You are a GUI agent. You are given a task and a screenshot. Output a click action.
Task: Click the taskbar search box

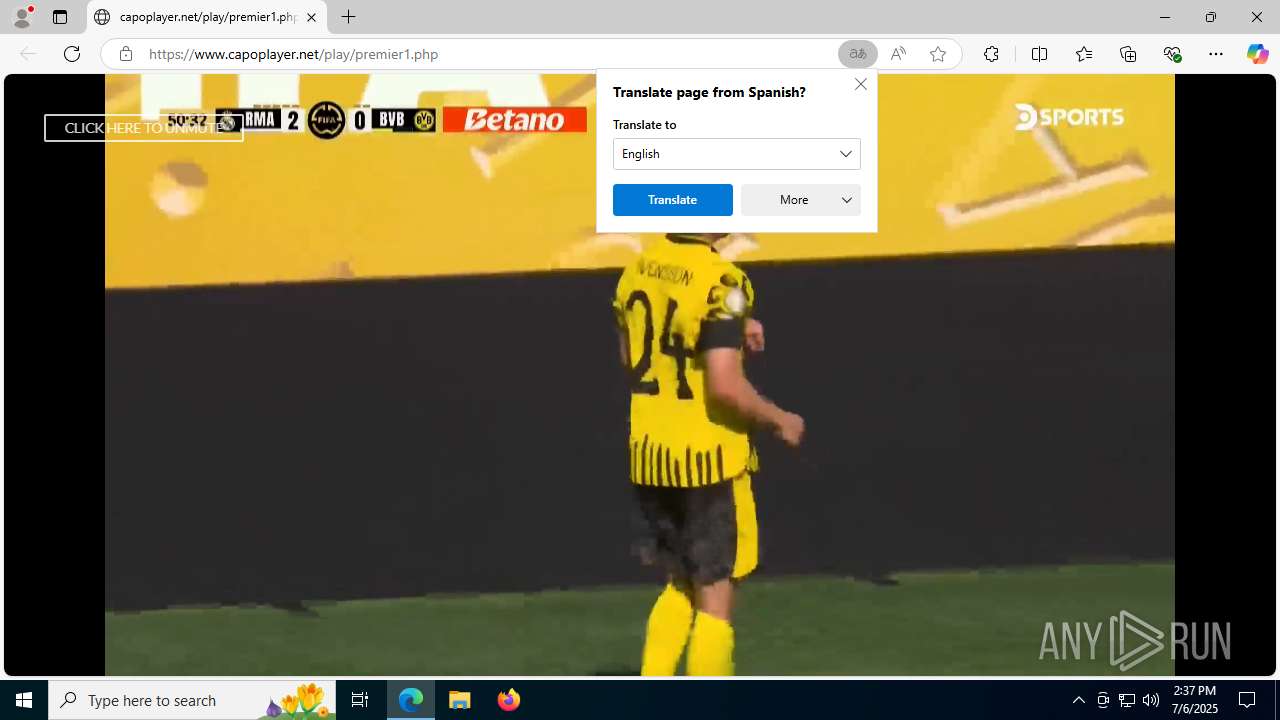(191, 700)
